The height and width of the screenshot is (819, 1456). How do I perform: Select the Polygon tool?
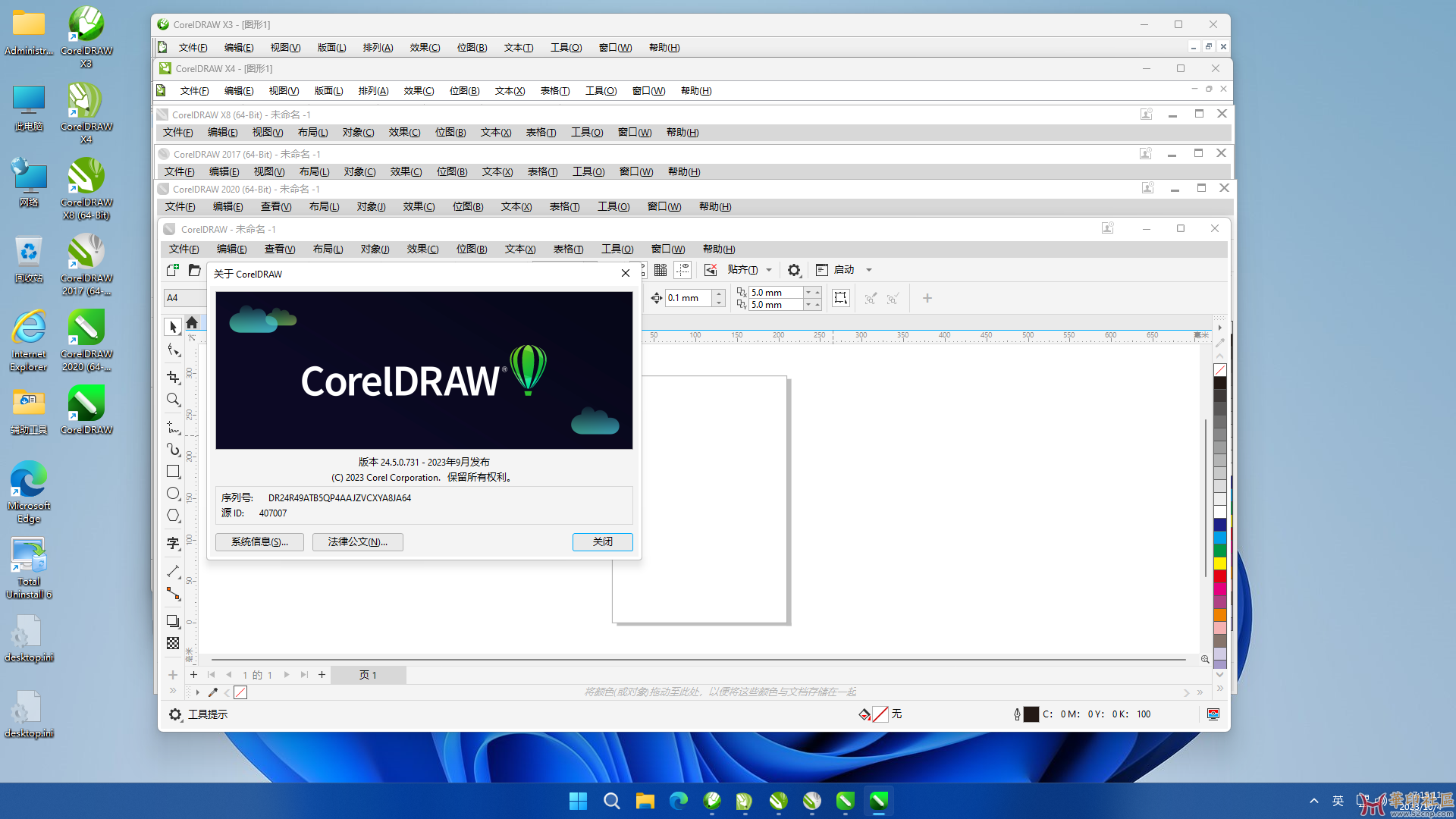click(x=173, y=516)
